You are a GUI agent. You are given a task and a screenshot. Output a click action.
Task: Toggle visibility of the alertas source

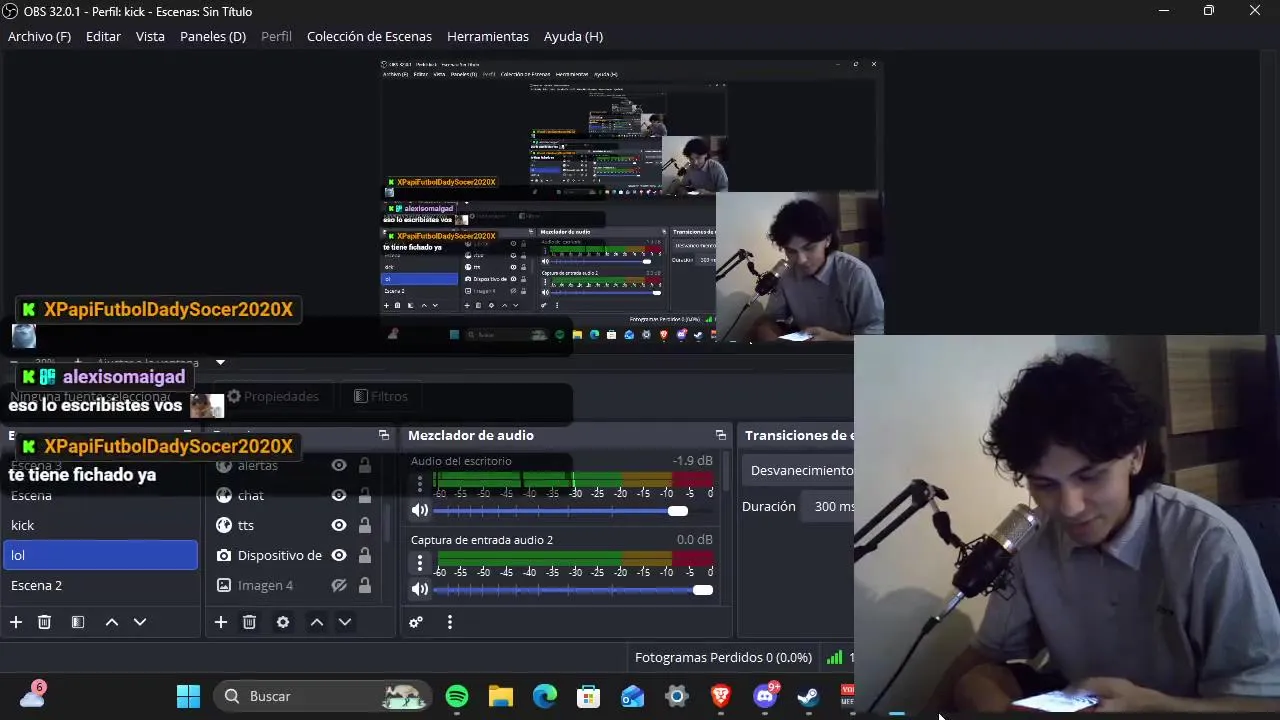(x=339, y=465)
